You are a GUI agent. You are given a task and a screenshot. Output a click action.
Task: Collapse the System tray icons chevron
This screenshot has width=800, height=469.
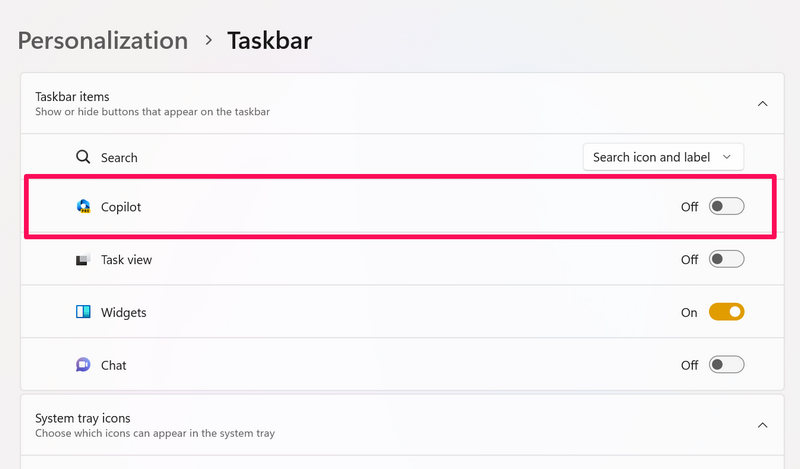click(x=762, y=425)
